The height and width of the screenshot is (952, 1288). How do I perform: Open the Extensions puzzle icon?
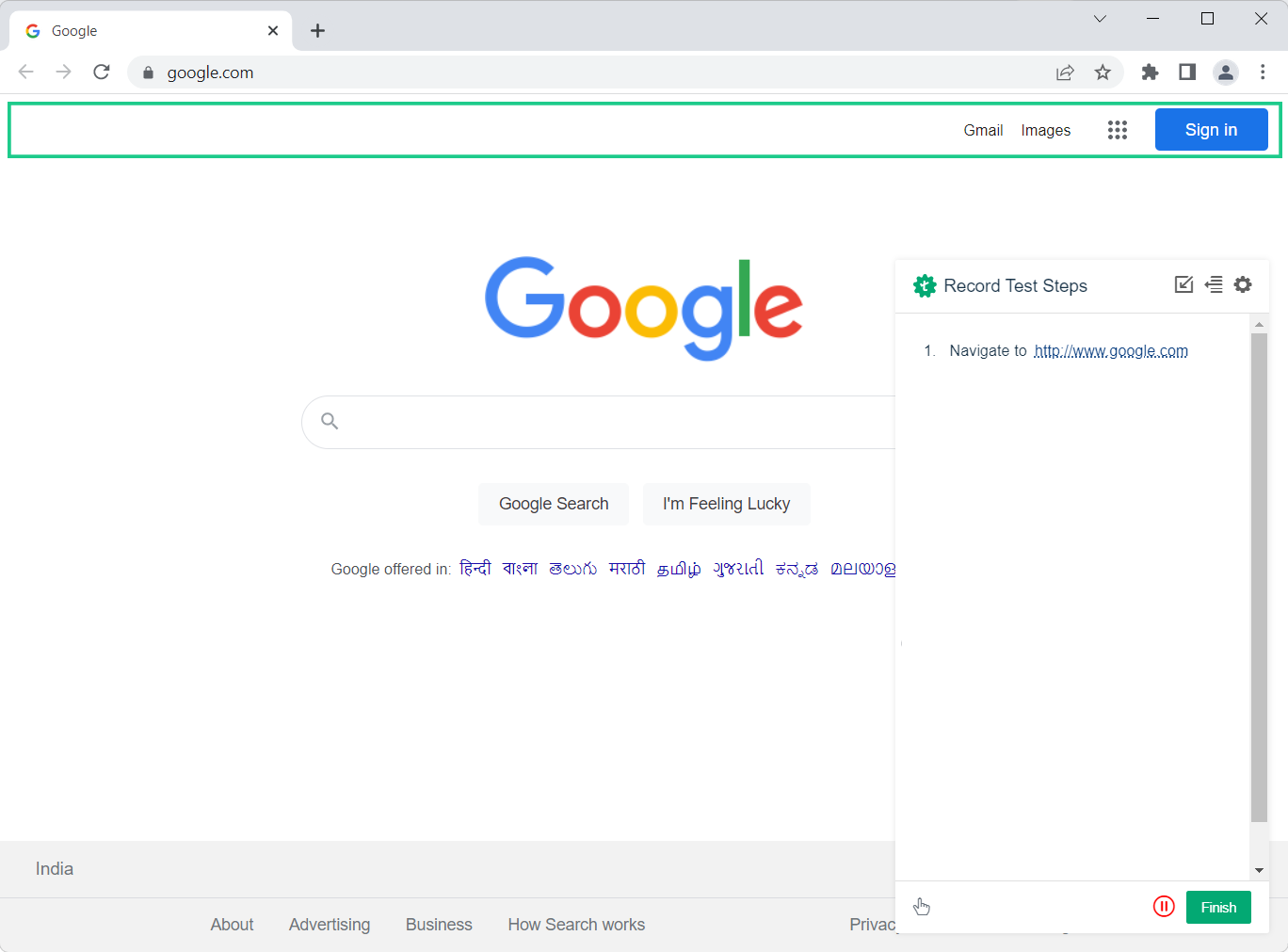pyautogui.click(x=1150, y=73)
